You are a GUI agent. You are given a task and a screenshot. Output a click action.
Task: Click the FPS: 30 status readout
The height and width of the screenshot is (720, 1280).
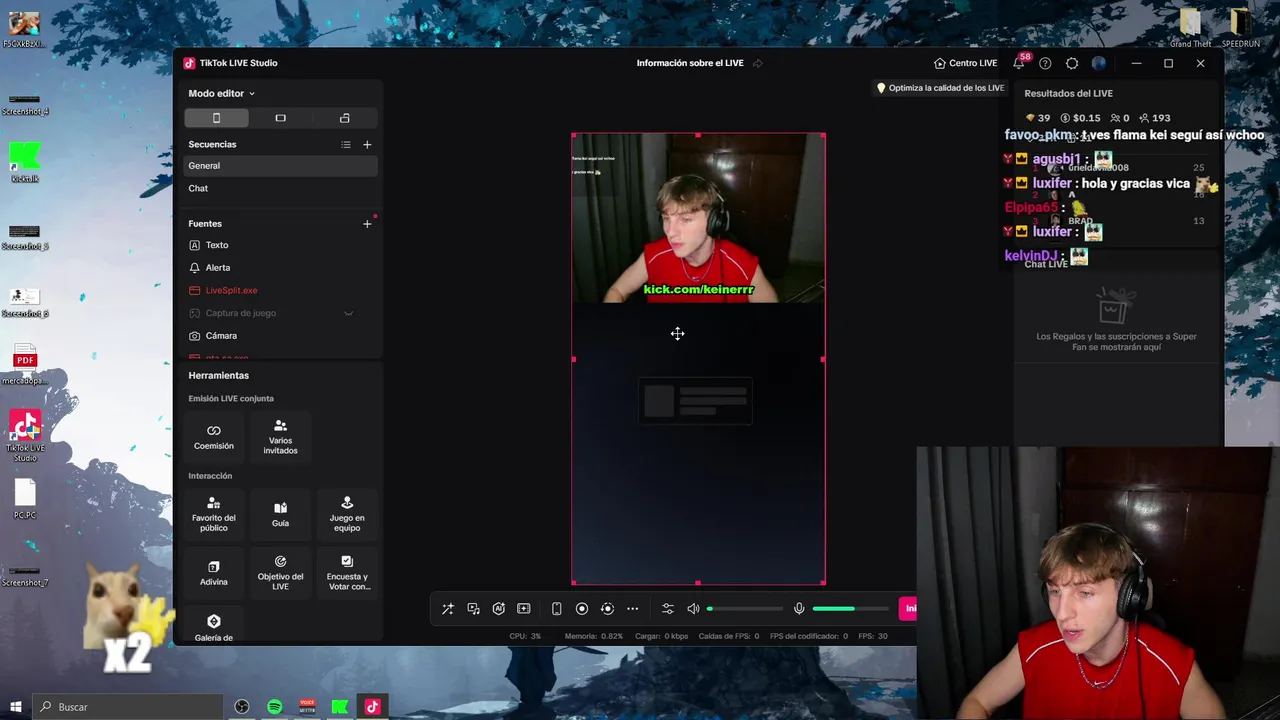point(873,636)
